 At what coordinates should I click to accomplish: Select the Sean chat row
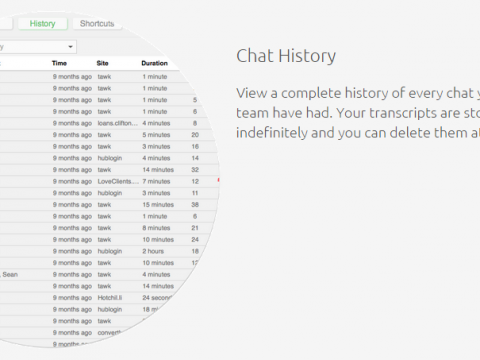click(97, 275)
